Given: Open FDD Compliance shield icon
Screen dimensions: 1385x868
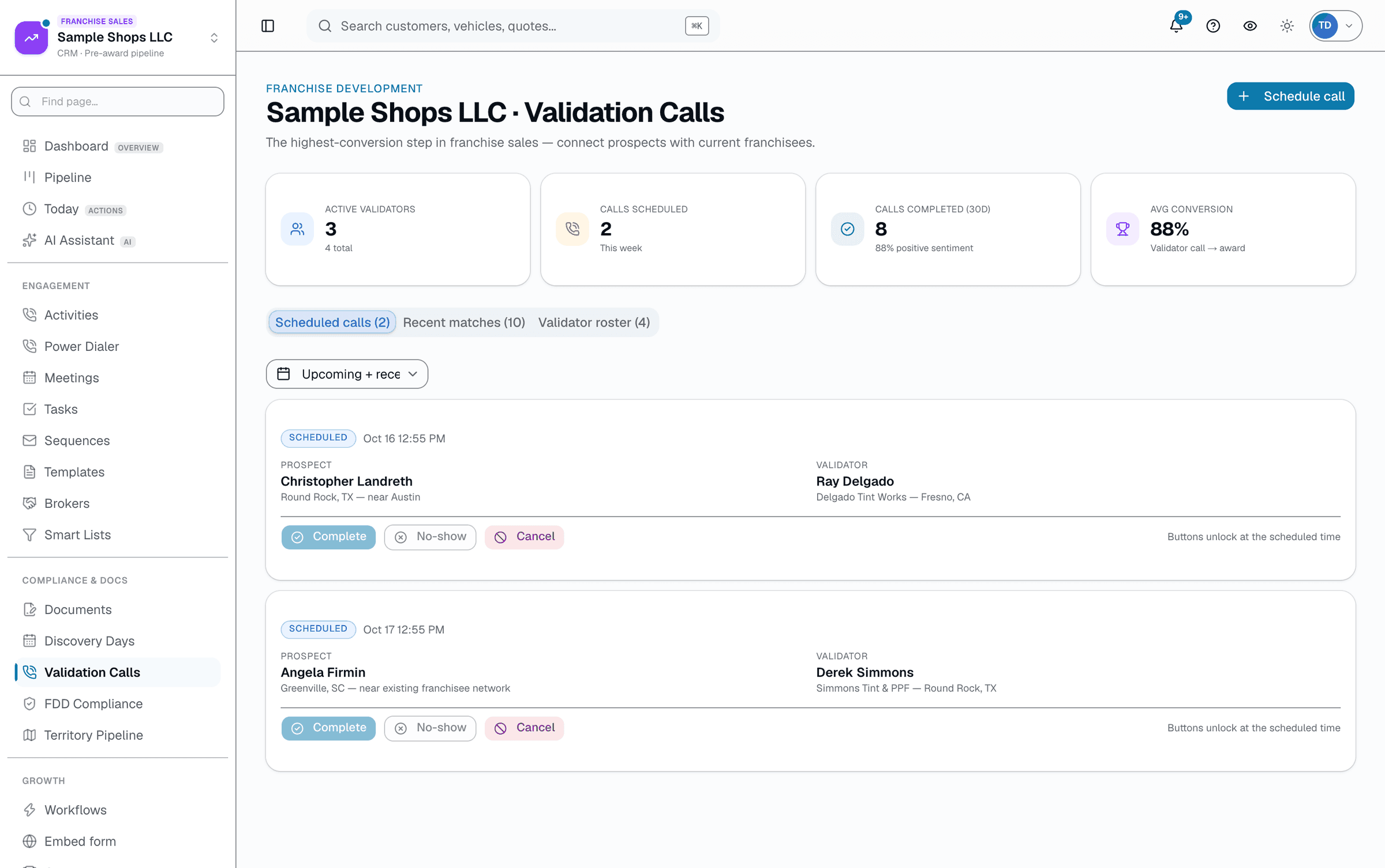Looking at the screenshot, I should tap(29, 704).
